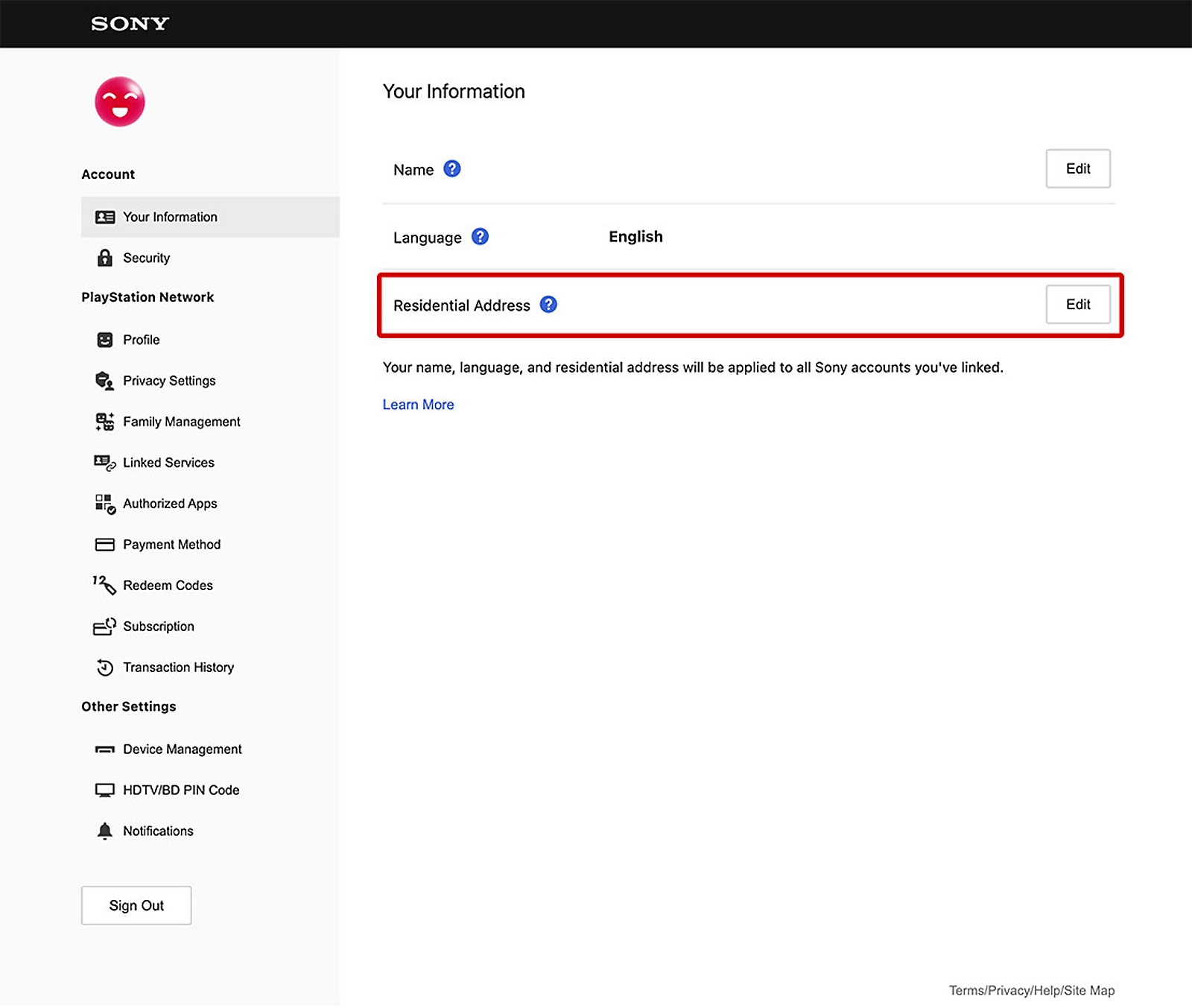Edit the Residential Address
1192x1008 pixels.
1077,305
